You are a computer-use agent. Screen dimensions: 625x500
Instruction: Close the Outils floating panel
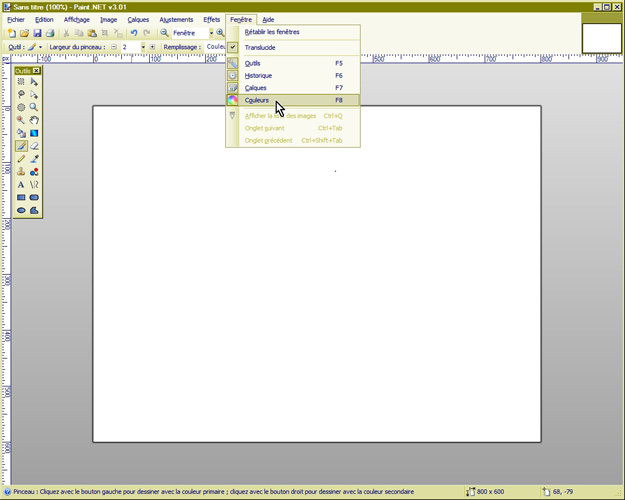[x=36, y=70]
